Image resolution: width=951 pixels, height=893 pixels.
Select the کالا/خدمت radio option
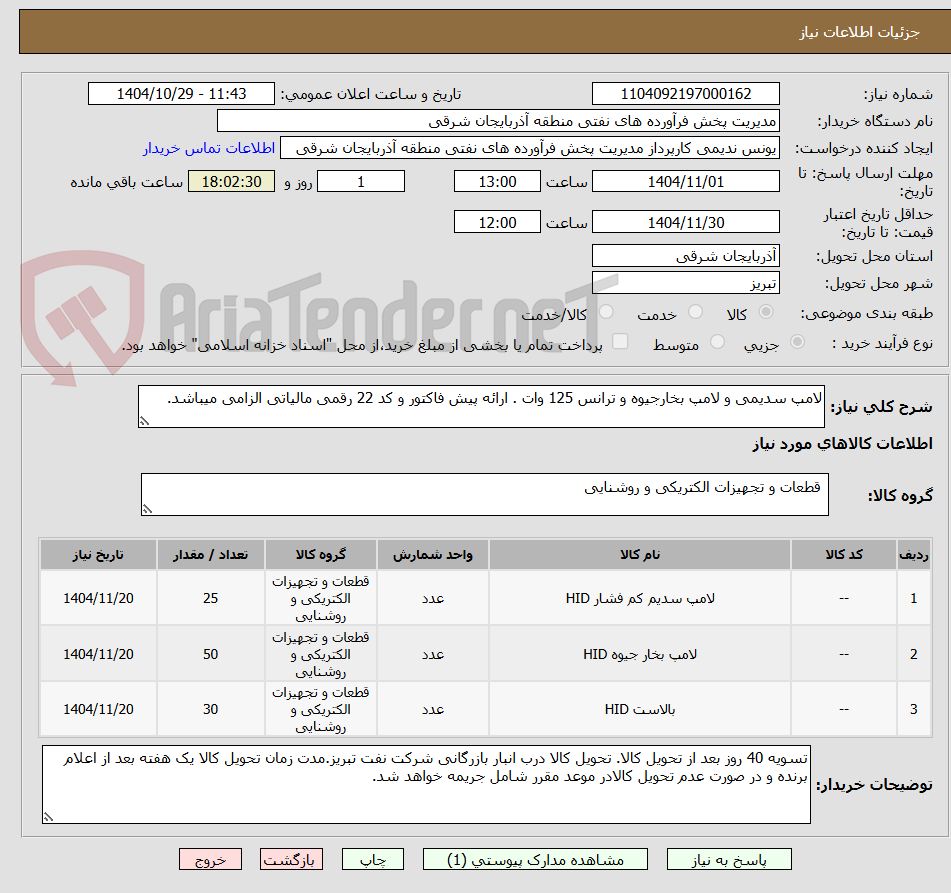pos(606,312)
